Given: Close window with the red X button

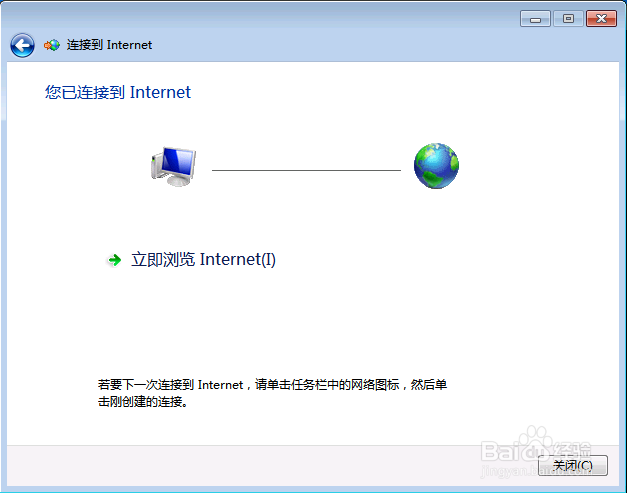Looking at the screenshot, I should tap(601, 19).
